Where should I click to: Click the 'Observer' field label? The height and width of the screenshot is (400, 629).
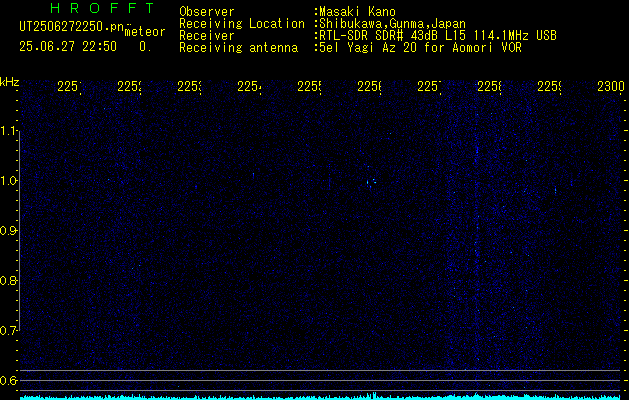click(207, 12)
